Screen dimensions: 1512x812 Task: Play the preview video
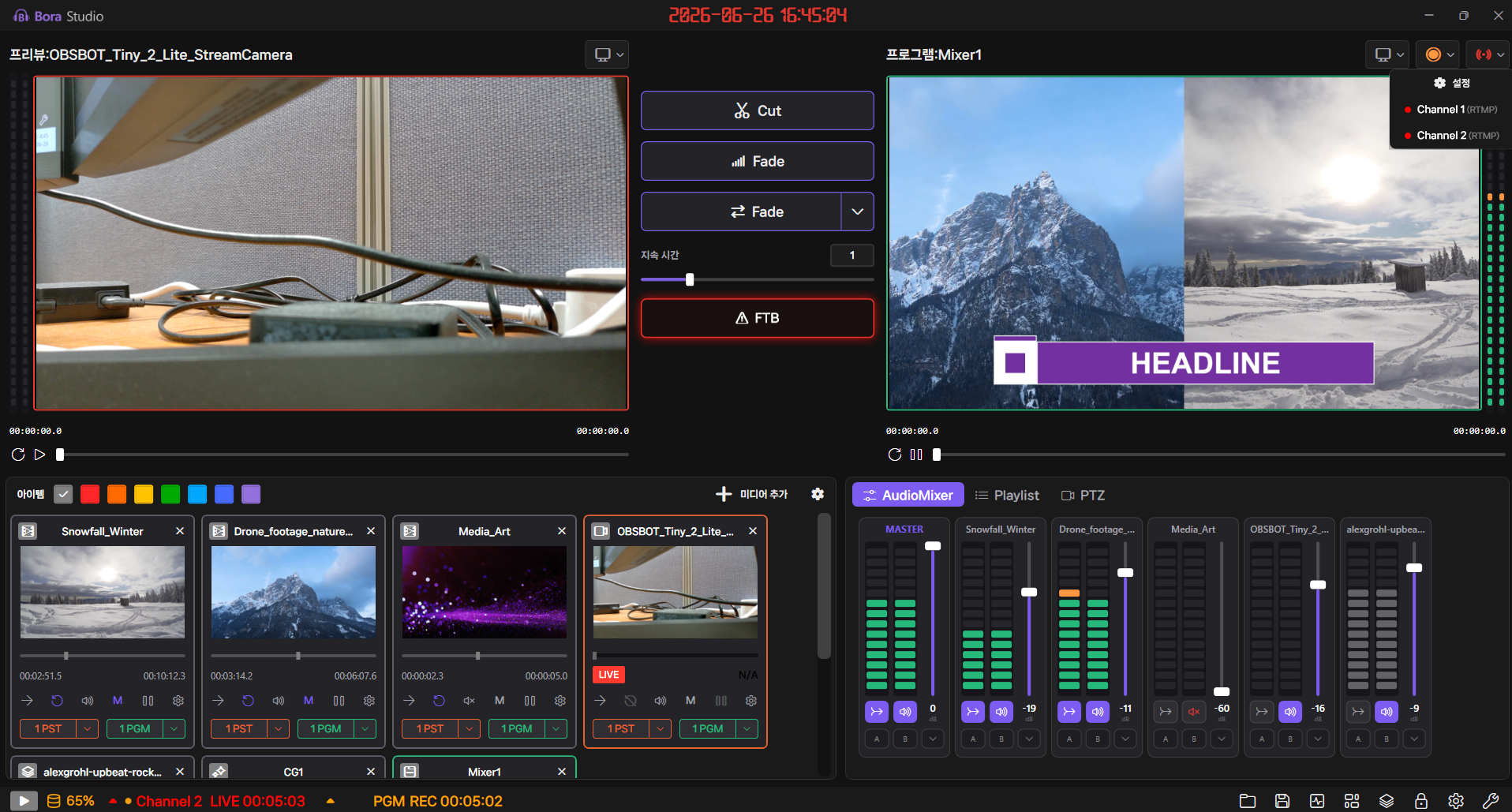[x=39, y=455]
